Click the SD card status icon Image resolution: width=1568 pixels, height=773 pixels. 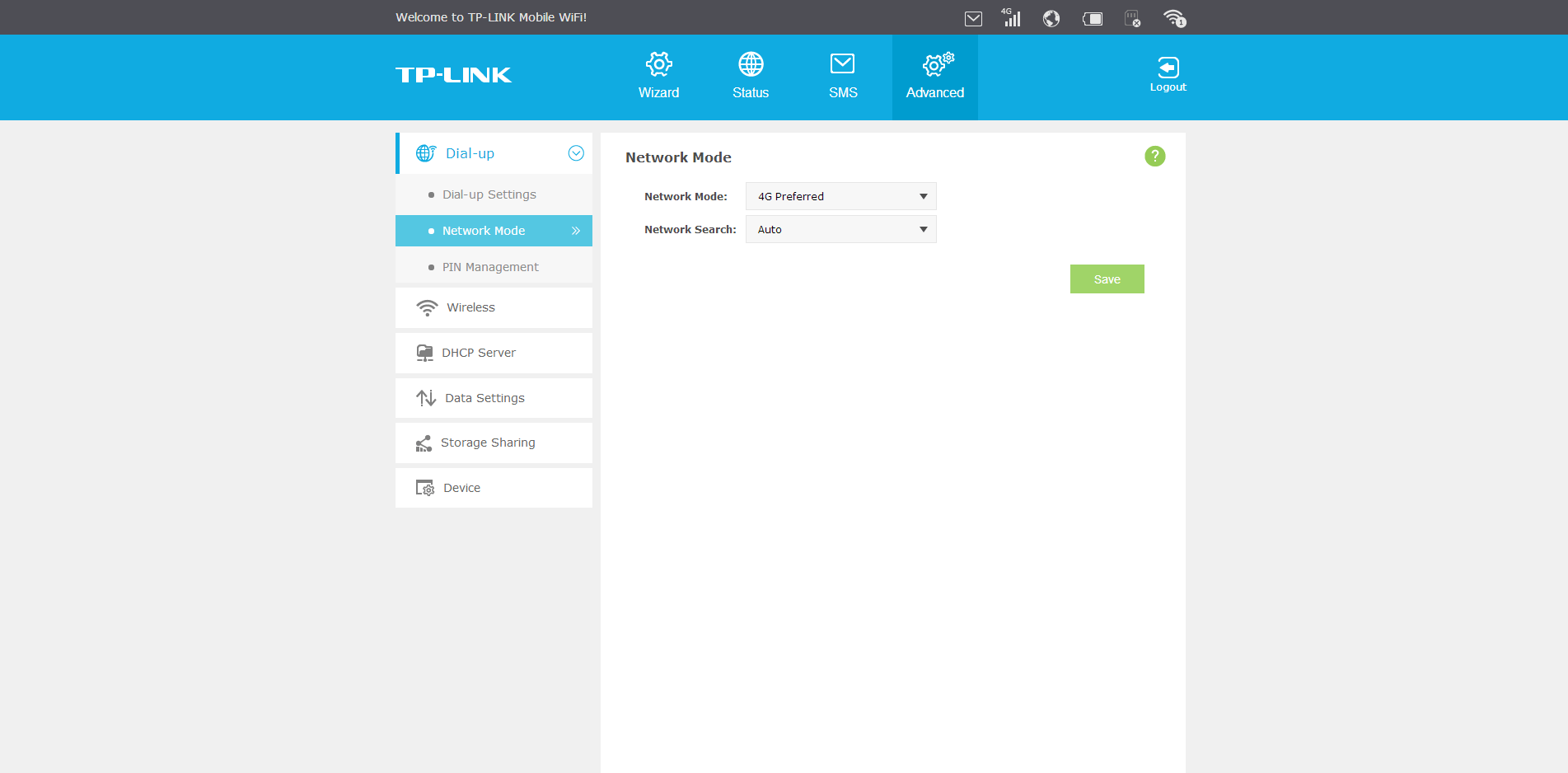[1133, 18]
